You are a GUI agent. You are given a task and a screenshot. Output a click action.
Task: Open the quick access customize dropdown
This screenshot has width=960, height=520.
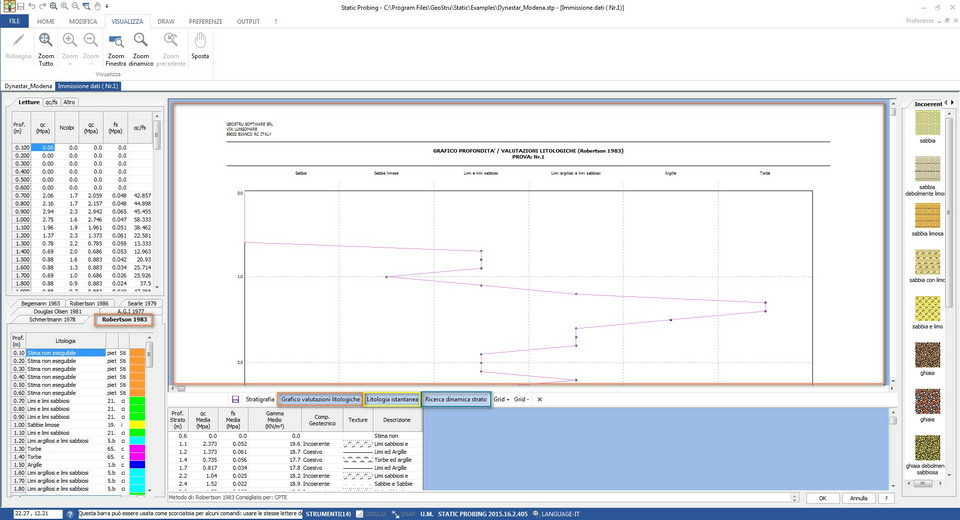click(x=107, y=6)
